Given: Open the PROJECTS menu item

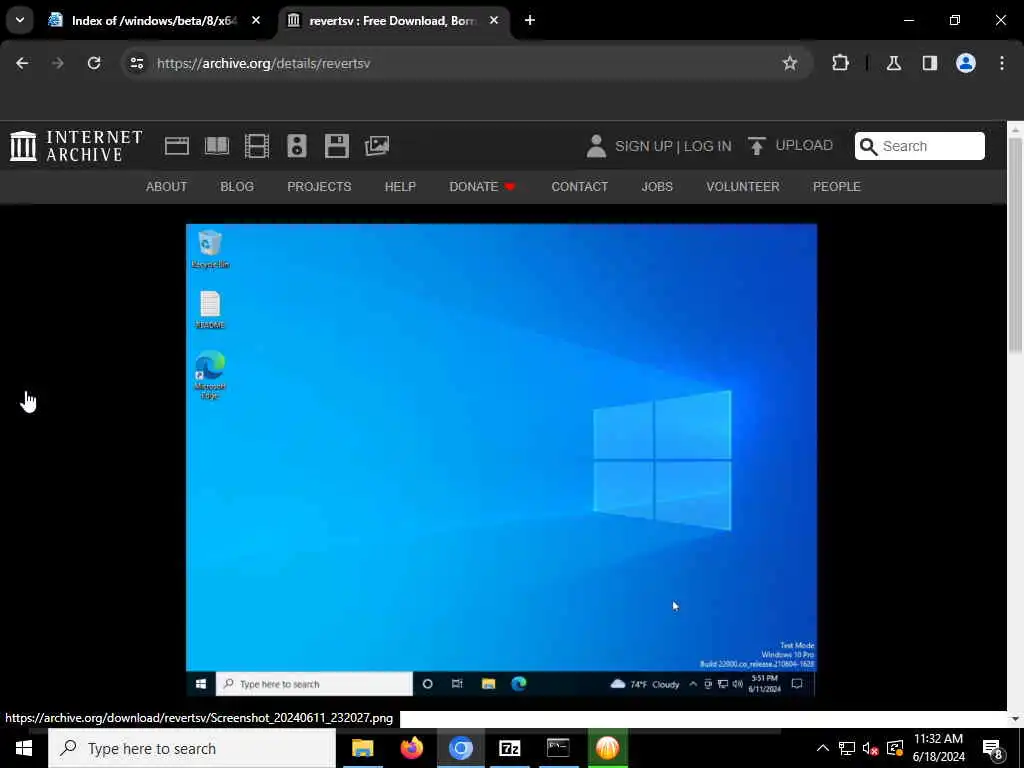Looking at the screenshot, I should (x=319, y=187).
